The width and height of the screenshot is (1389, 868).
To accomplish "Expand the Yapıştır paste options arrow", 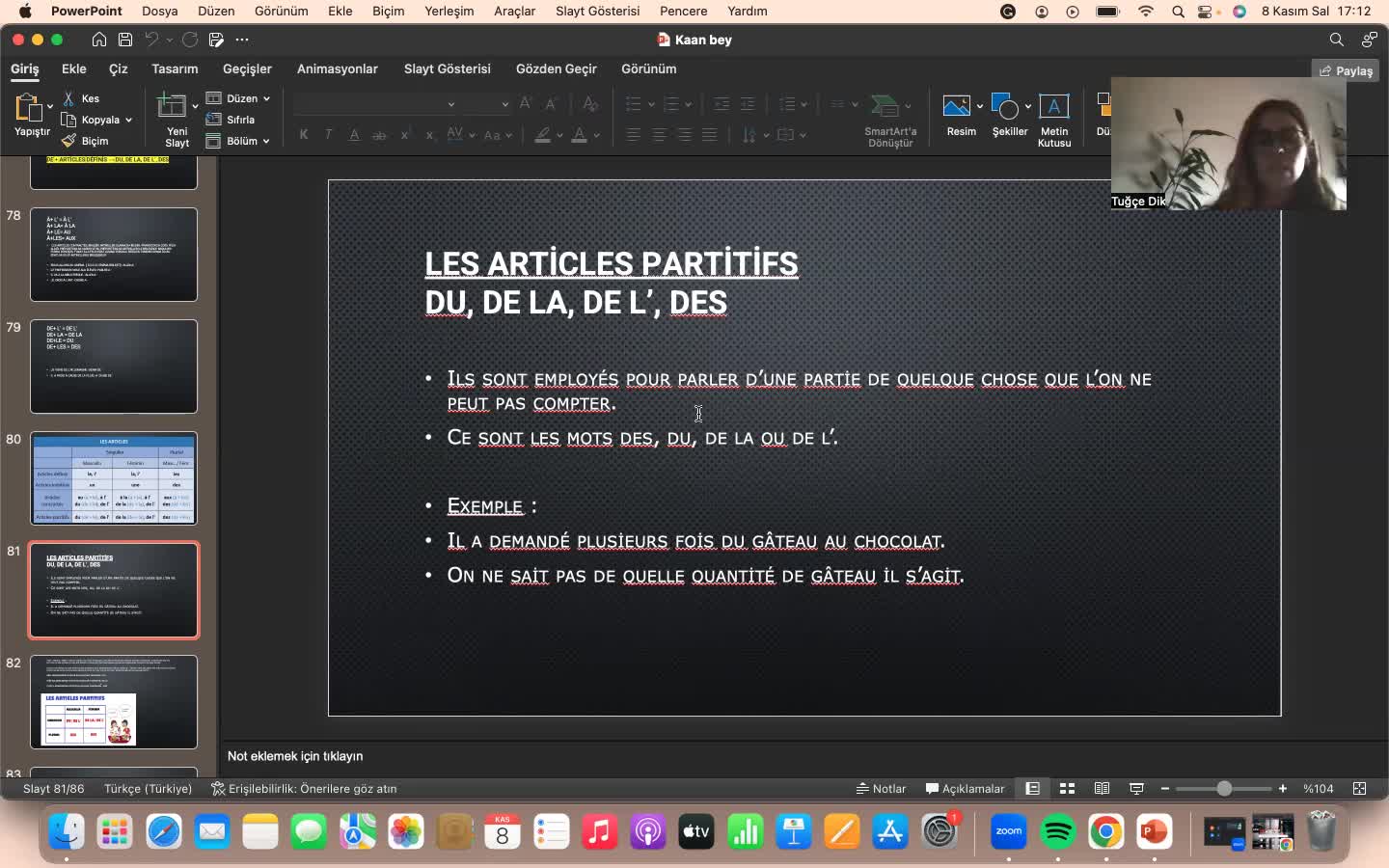I will [x=49, y=106].
